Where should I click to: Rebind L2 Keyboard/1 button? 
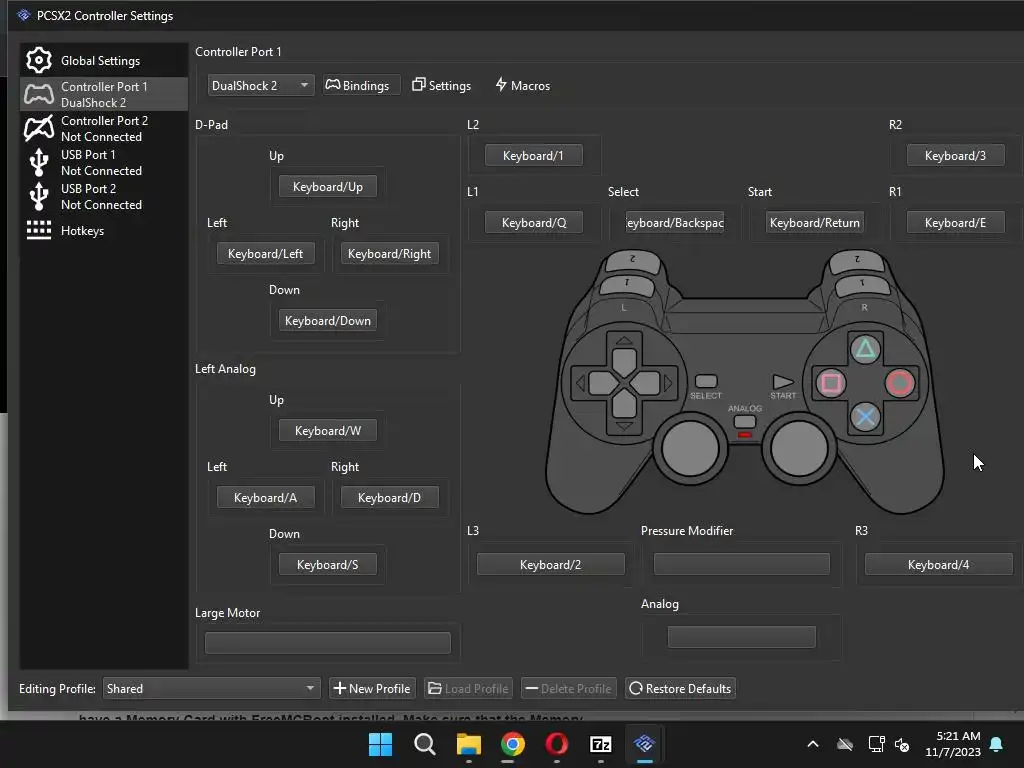point(533,155)
